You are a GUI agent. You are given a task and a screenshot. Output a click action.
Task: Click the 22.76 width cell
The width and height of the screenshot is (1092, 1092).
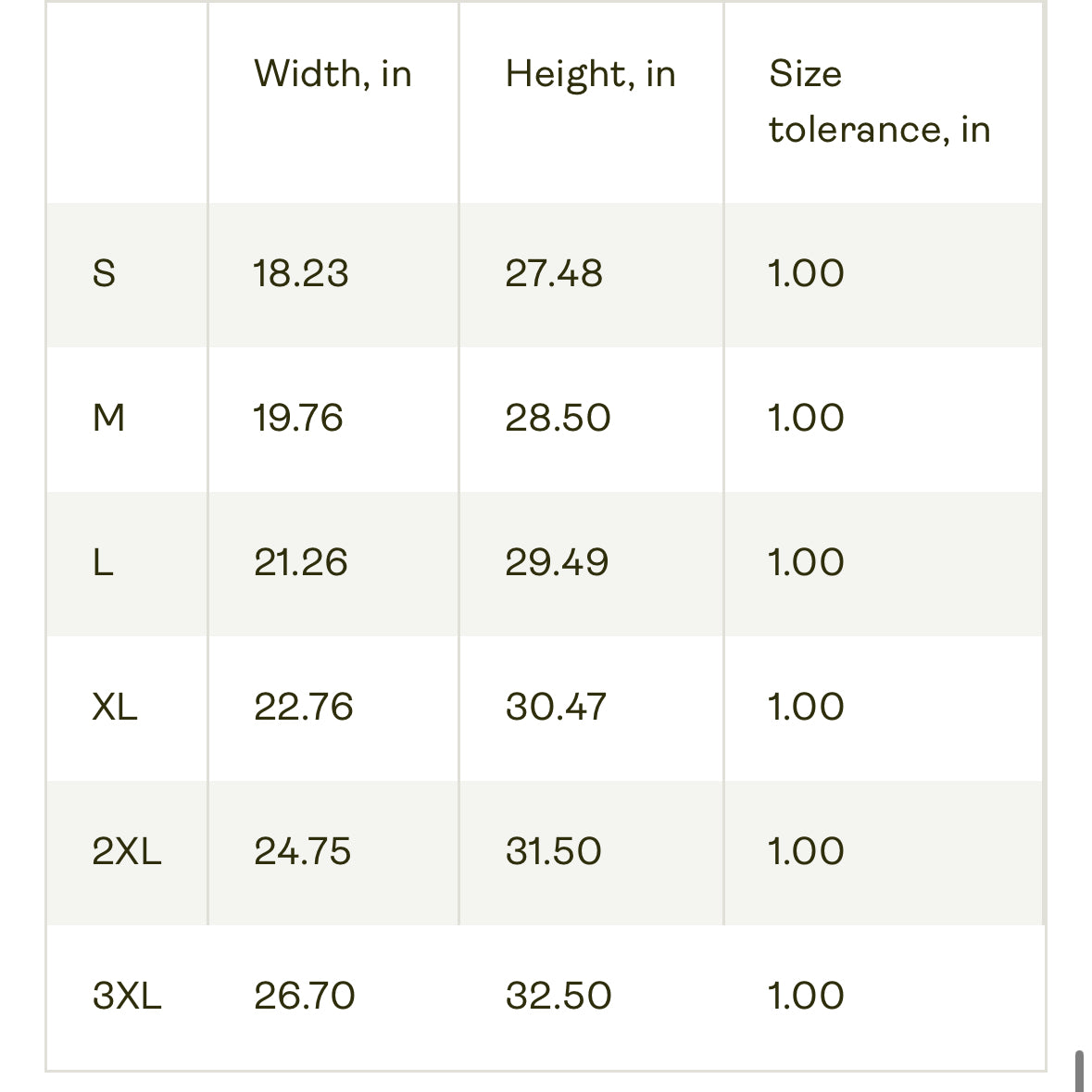[x=304, y=707]
